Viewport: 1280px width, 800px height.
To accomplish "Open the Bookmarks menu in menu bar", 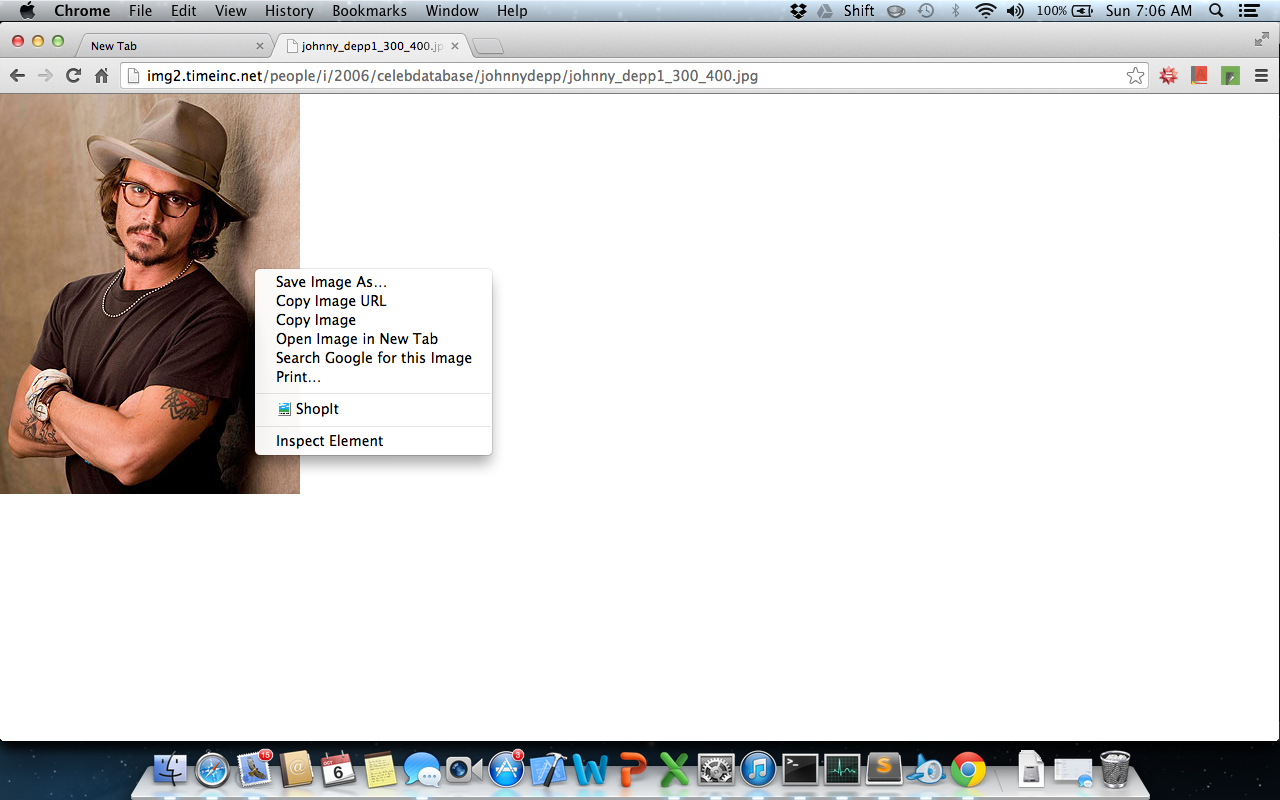I will [x=370, y=11].
